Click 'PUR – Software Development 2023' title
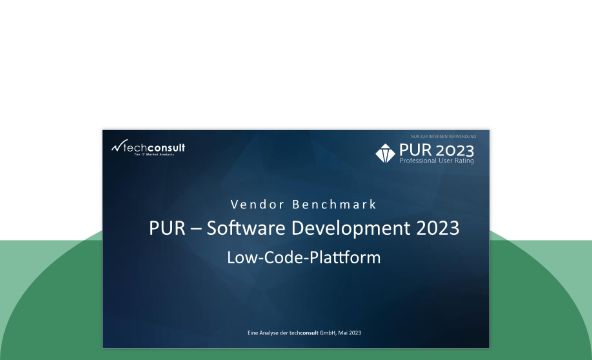 304,228
